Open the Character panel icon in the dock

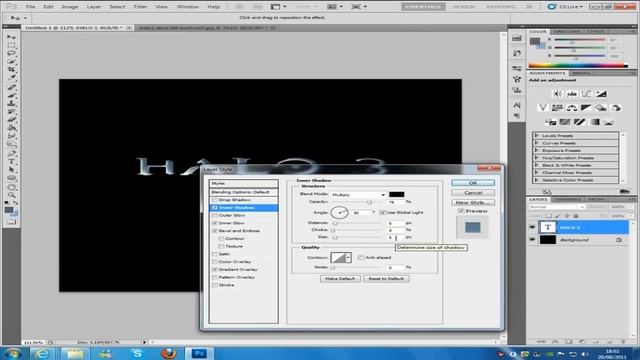click(517, 105)
